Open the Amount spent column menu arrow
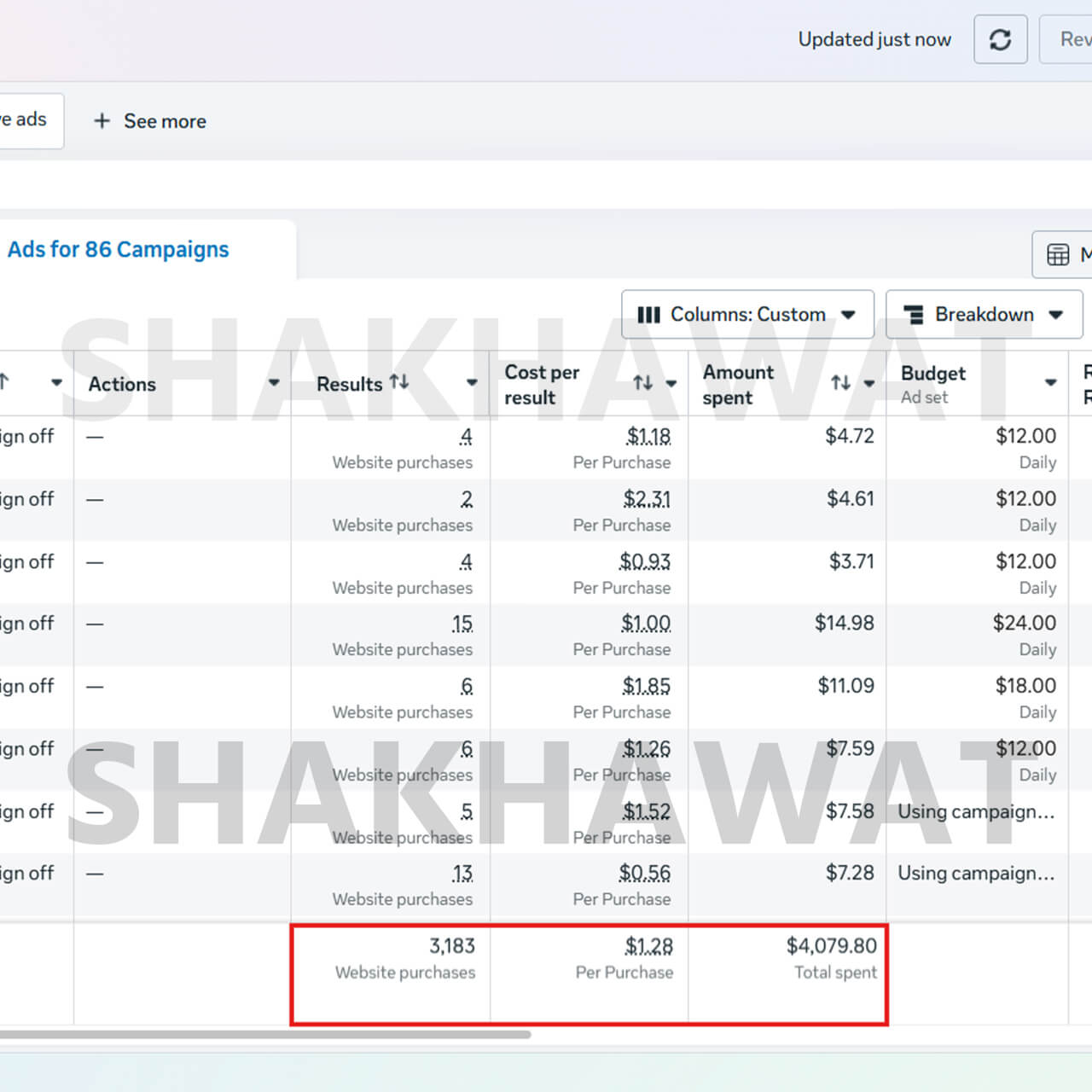 click(869, 384)
